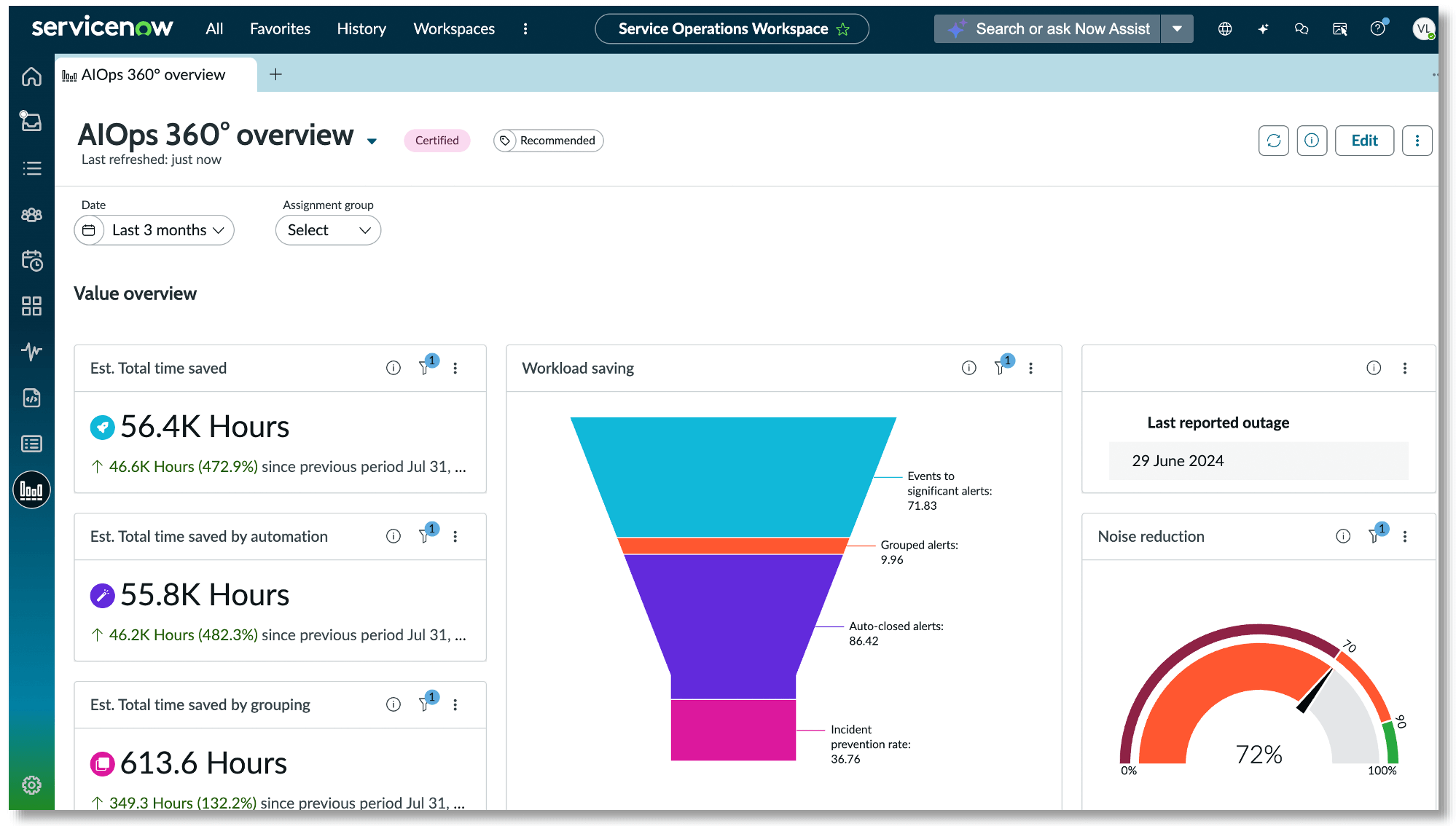Click the Home icon in the sidebar
This screenshot has width=1456, height=826.
coord(31,76)
